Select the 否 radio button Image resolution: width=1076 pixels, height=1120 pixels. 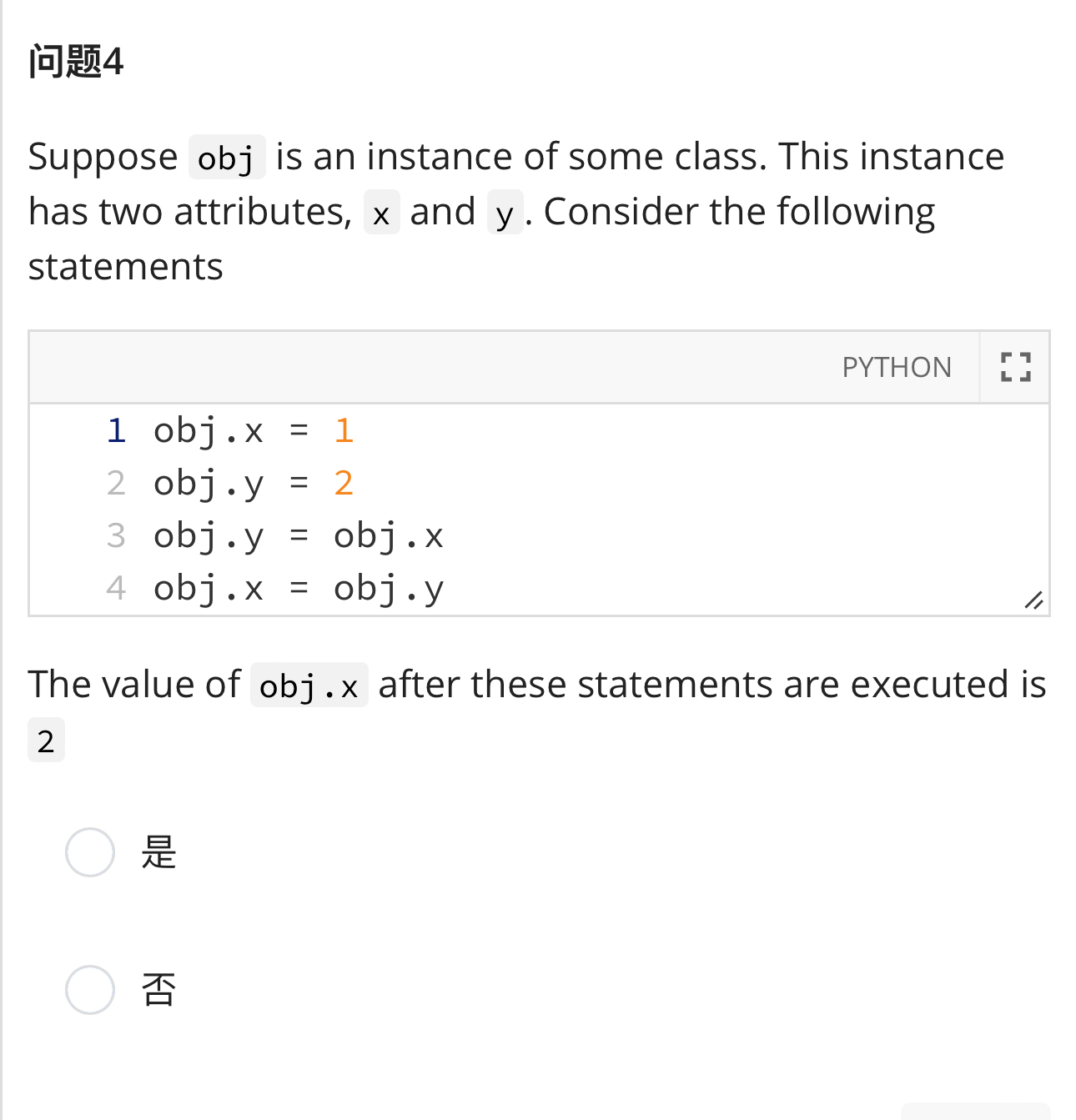(90, 990)
